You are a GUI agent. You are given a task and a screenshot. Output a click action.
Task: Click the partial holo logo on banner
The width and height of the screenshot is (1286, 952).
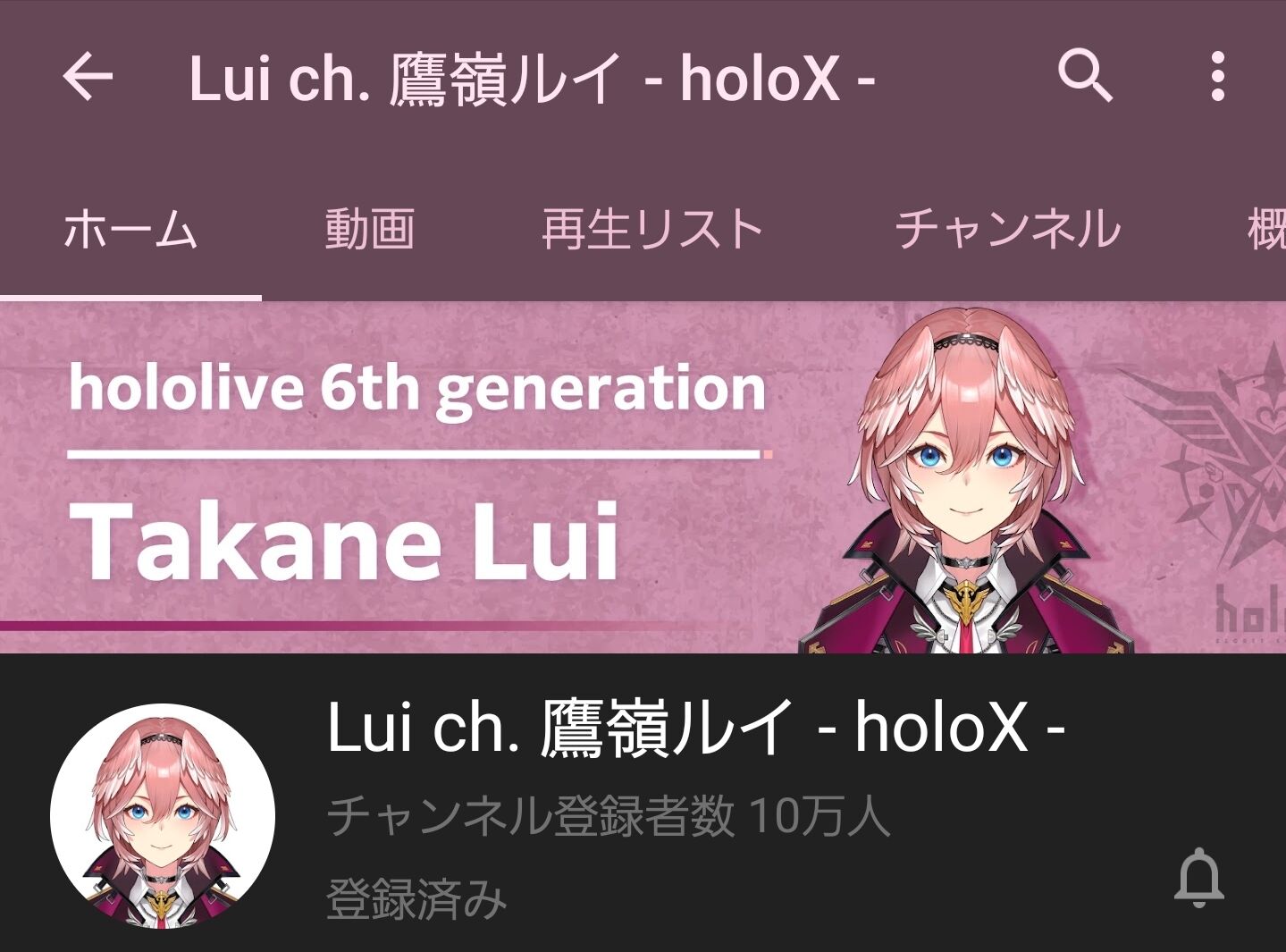pyautogui.click(x=1250, y=617)
